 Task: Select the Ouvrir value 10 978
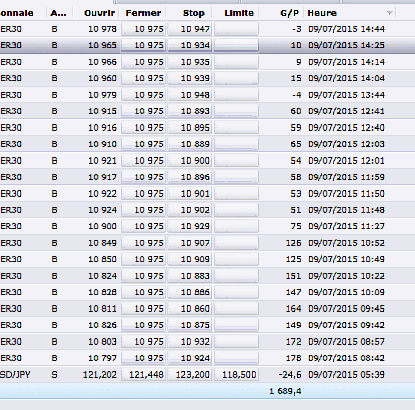[102, 29]
